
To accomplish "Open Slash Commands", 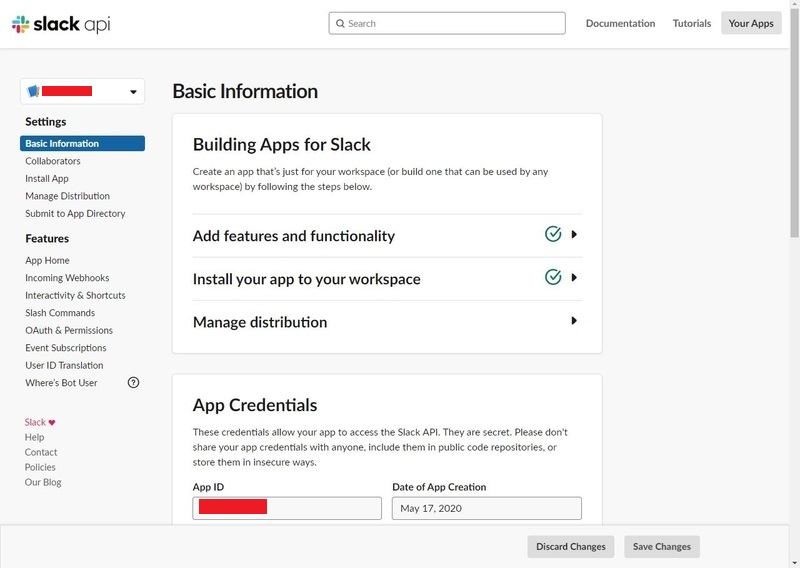I will click(60, 313).
